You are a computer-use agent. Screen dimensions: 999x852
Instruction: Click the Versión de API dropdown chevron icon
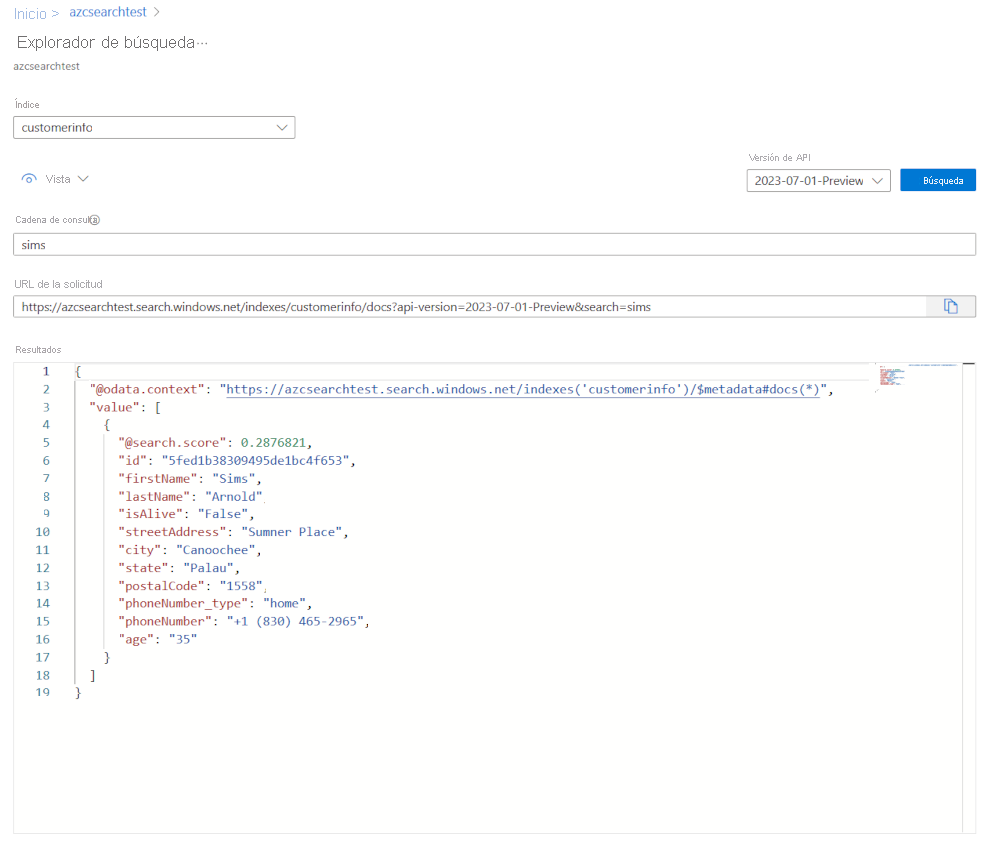pos(878,180)
